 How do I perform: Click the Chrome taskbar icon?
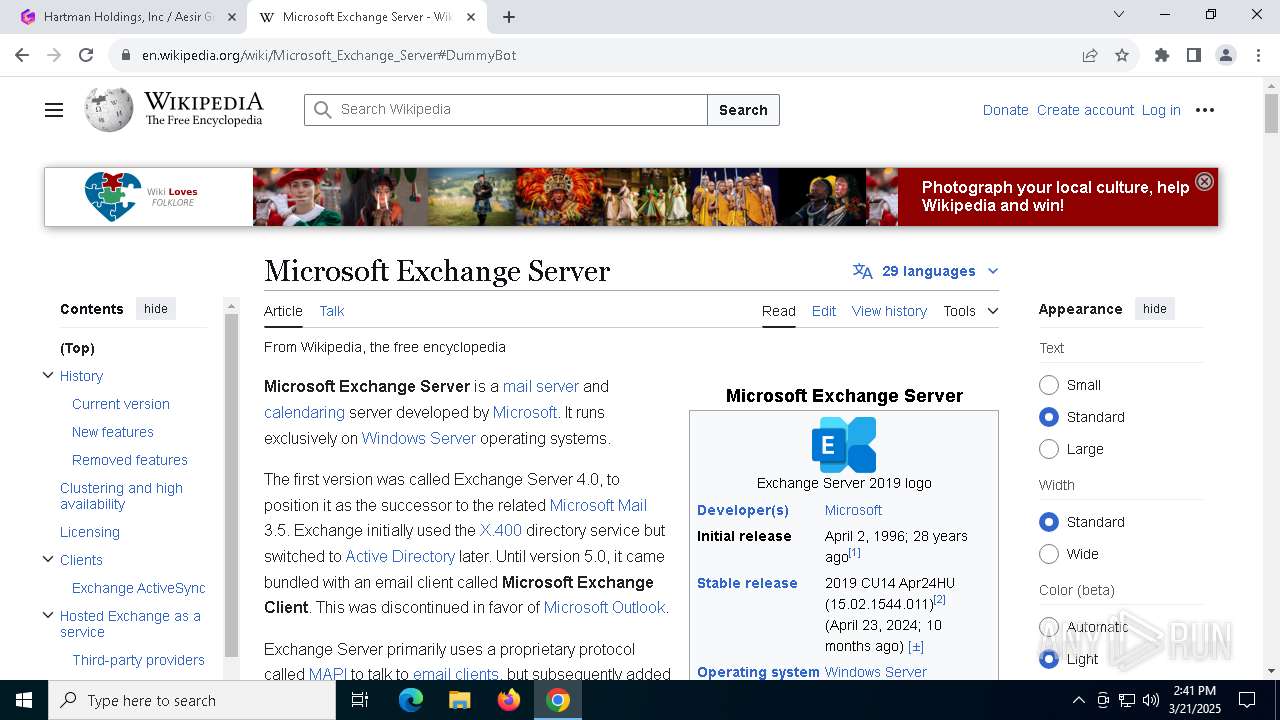[558, 700]
